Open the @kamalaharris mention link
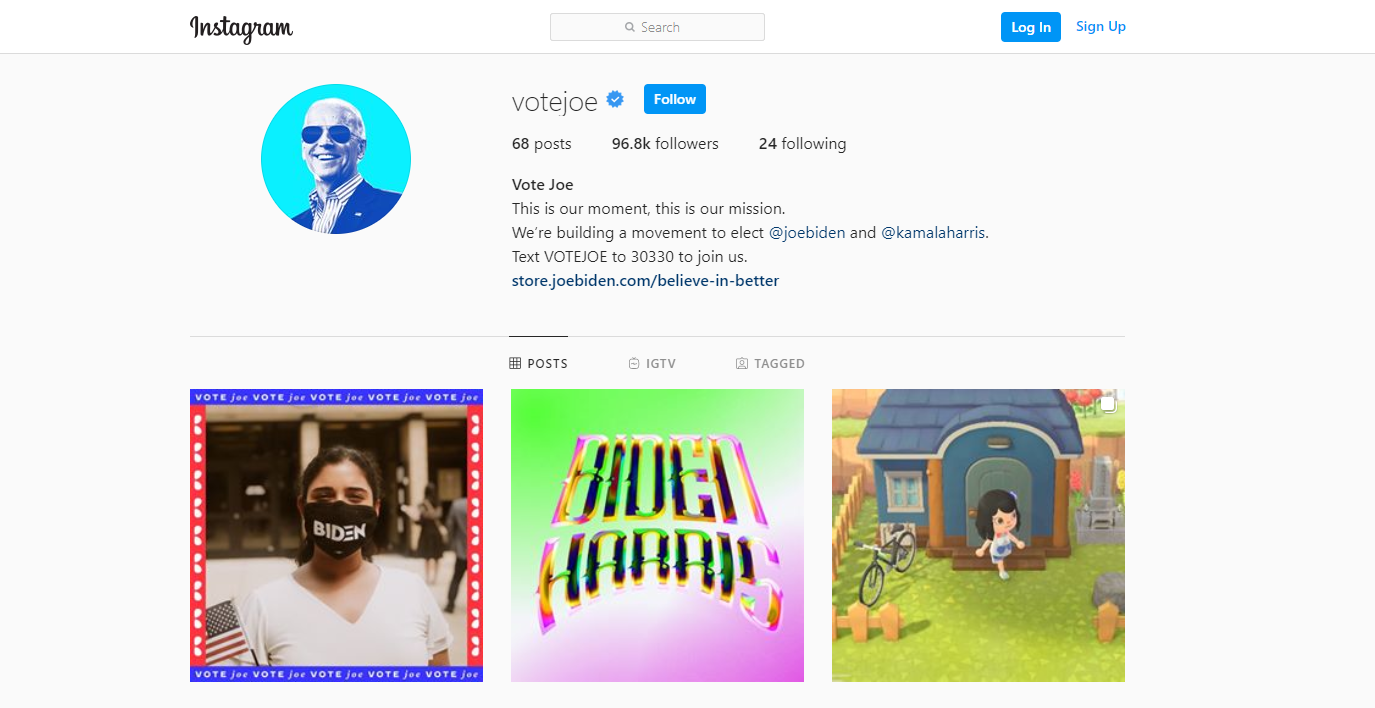This screenshot has height=708, width=1375. [933, 232]
